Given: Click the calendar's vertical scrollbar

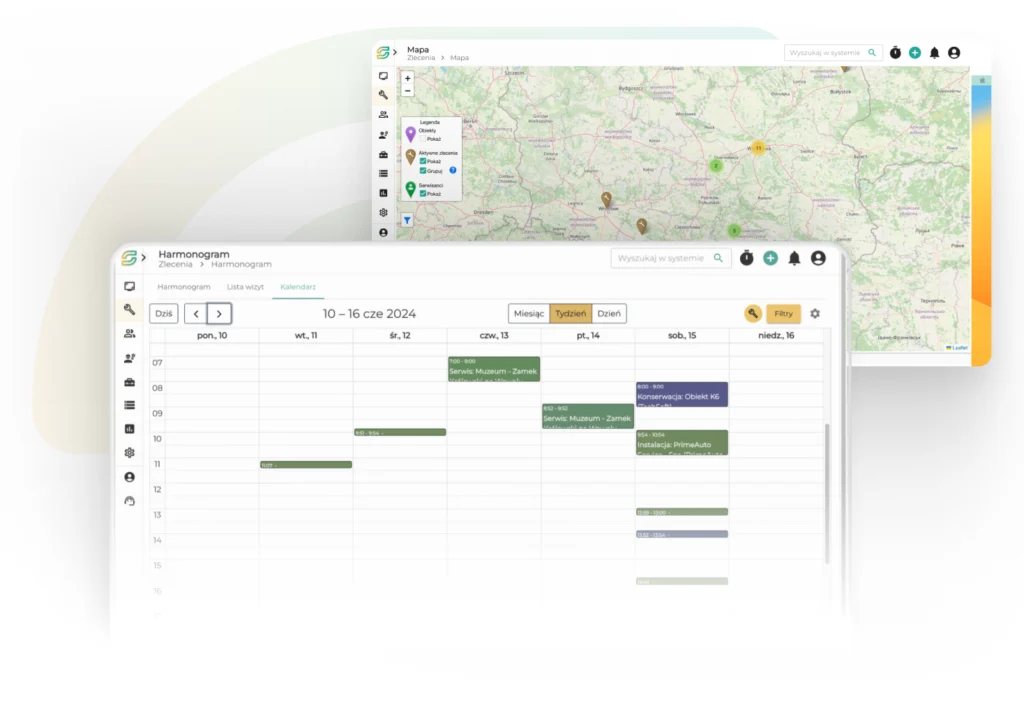Looking at the screenshot, I should click(826, 490).
